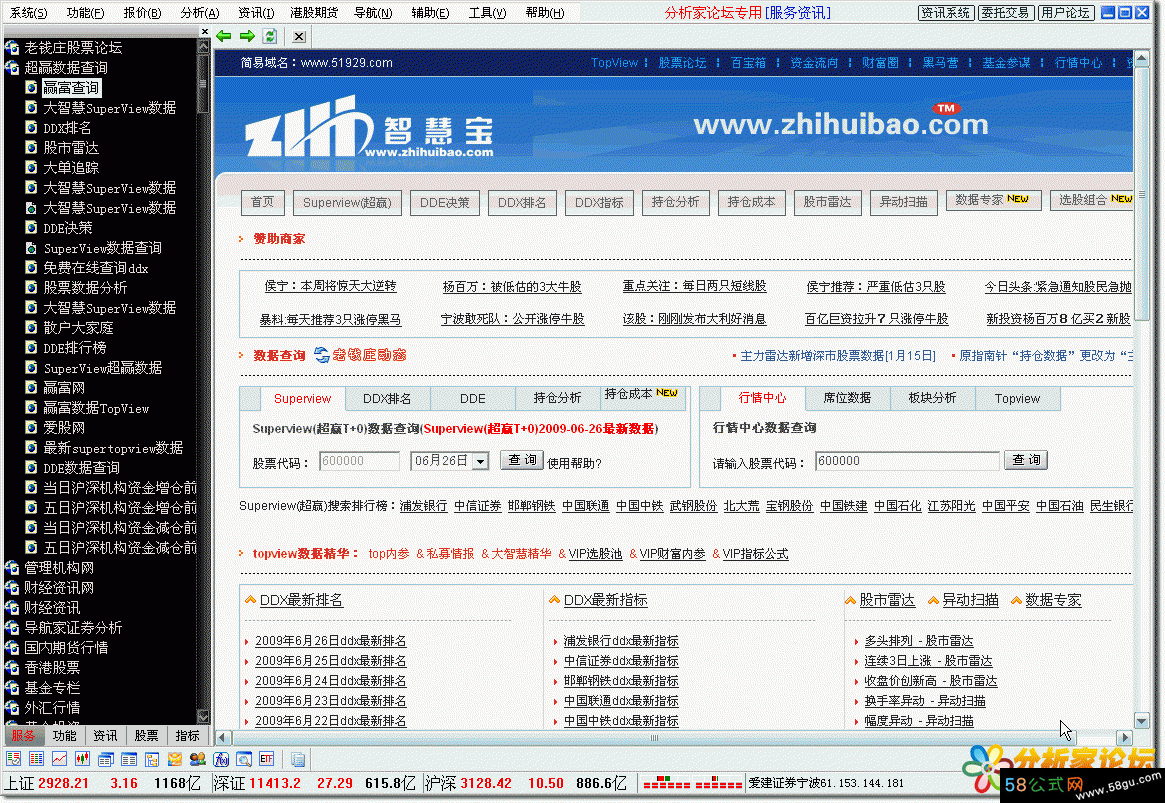Screen dimensions: 1165x803
Task: Open the ETF icon in bottom toolbar
Action: [x=267, y=759]
